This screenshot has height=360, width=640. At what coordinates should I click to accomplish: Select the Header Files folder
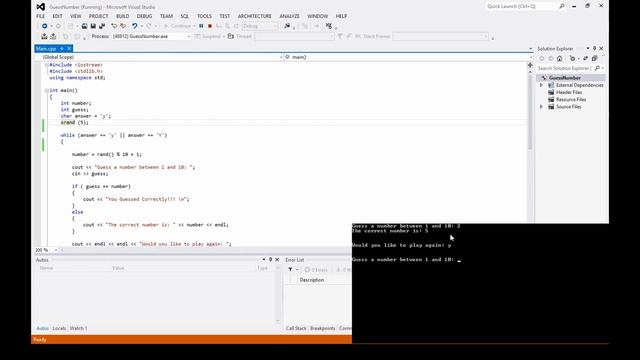click(569, 93)
